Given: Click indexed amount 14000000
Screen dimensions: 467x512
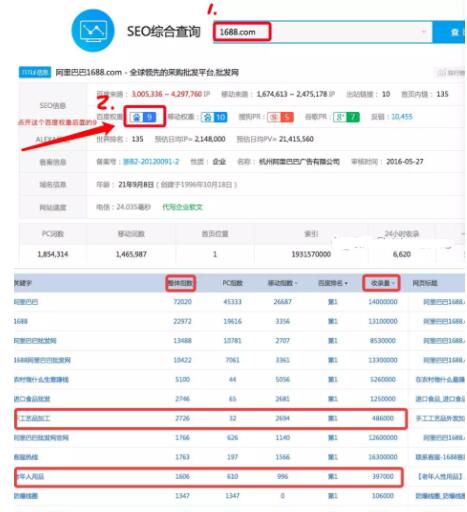Looking at the screenshot, I should click(x=383, y=302).
